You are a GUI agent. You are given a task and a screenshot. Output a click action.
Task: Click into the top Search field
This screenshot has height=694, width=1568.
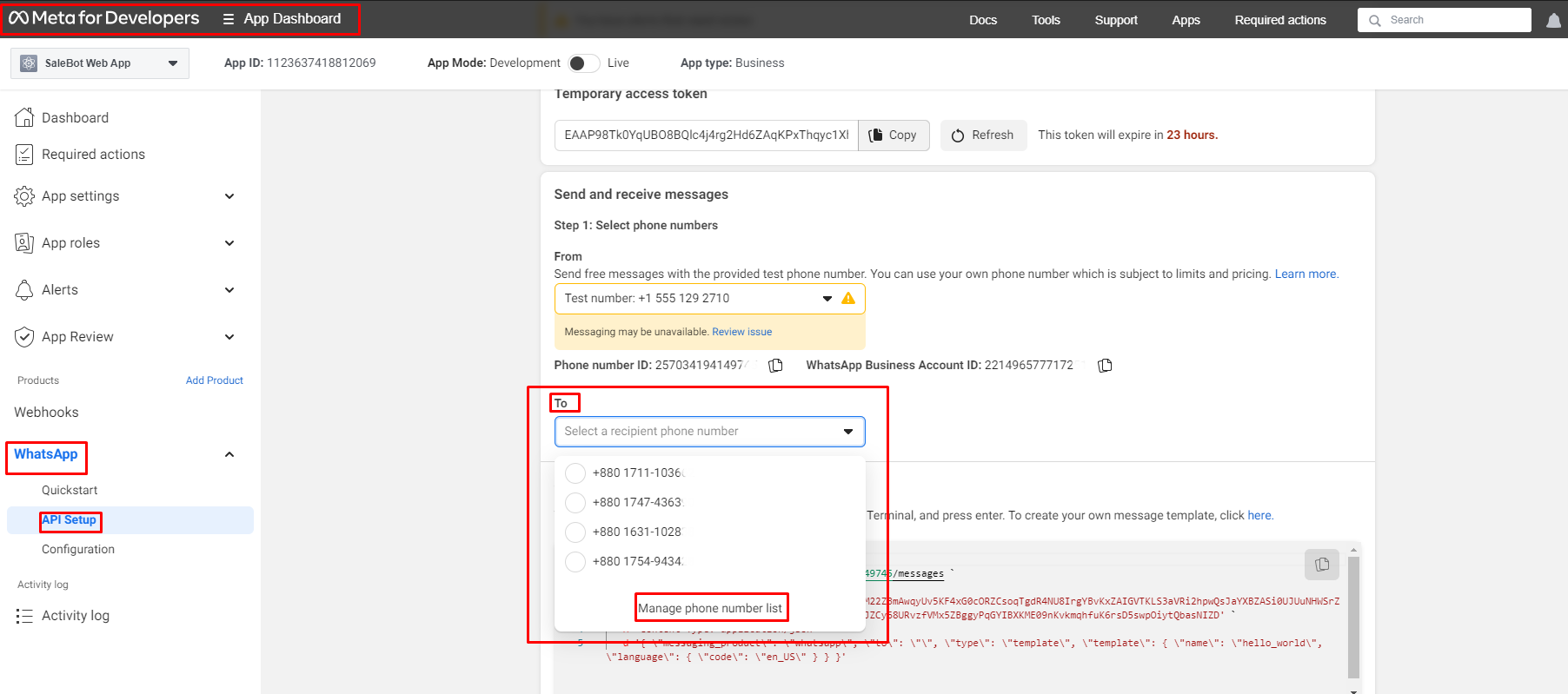click(1445, 20)
